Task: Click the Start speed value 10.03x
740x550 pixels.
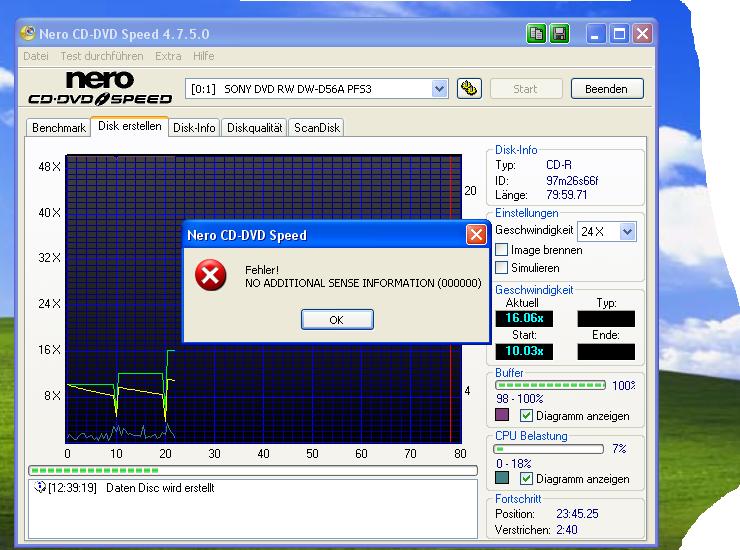Action: click(524, 351)
